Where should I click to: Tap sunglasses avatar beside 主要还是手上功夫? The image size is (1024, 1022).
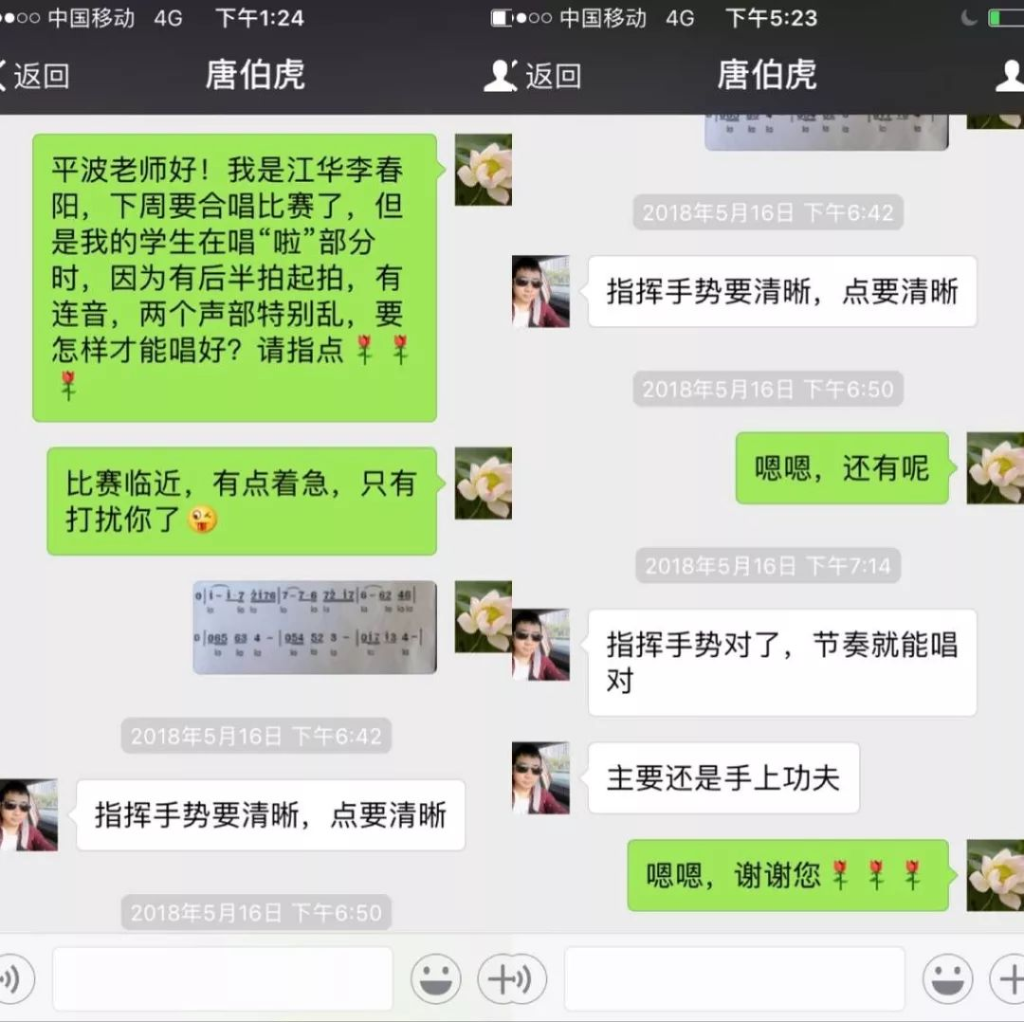(541, 778)
